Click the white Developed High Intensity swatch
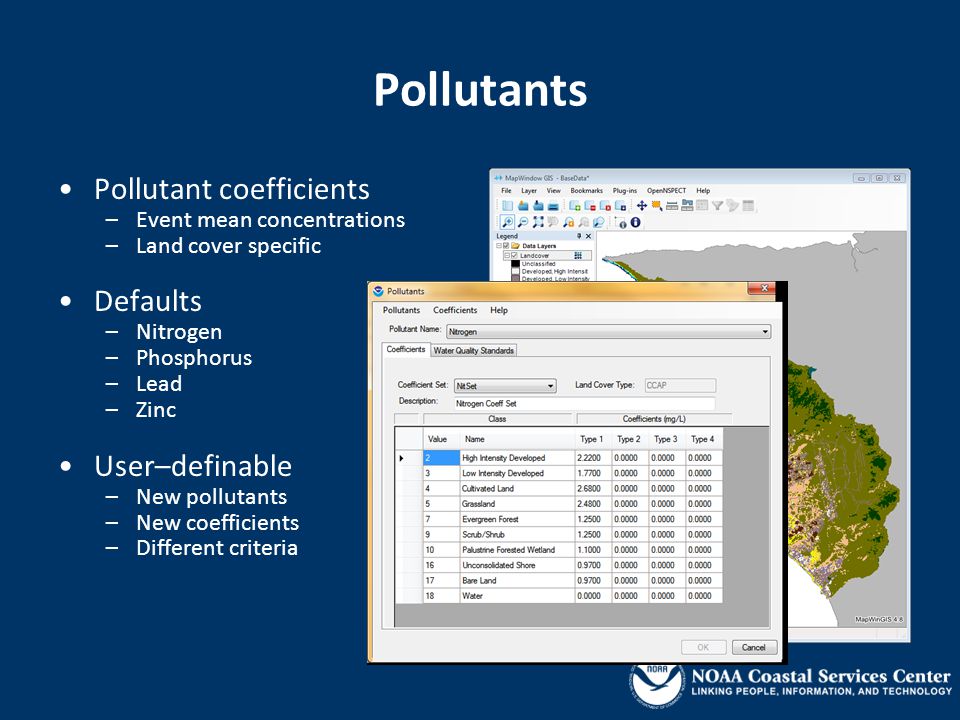 [x=516, y=271]
